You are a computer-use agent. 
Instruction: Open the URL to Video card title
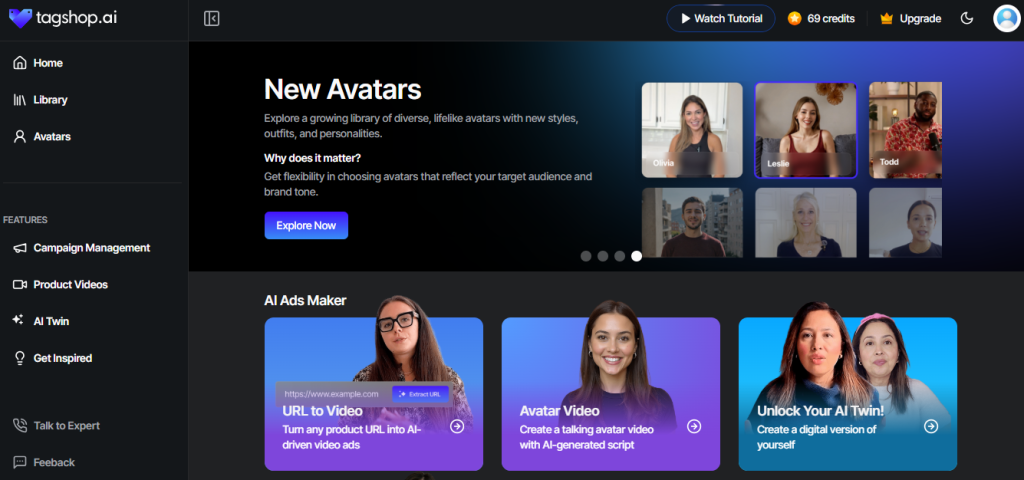[323, 411]
